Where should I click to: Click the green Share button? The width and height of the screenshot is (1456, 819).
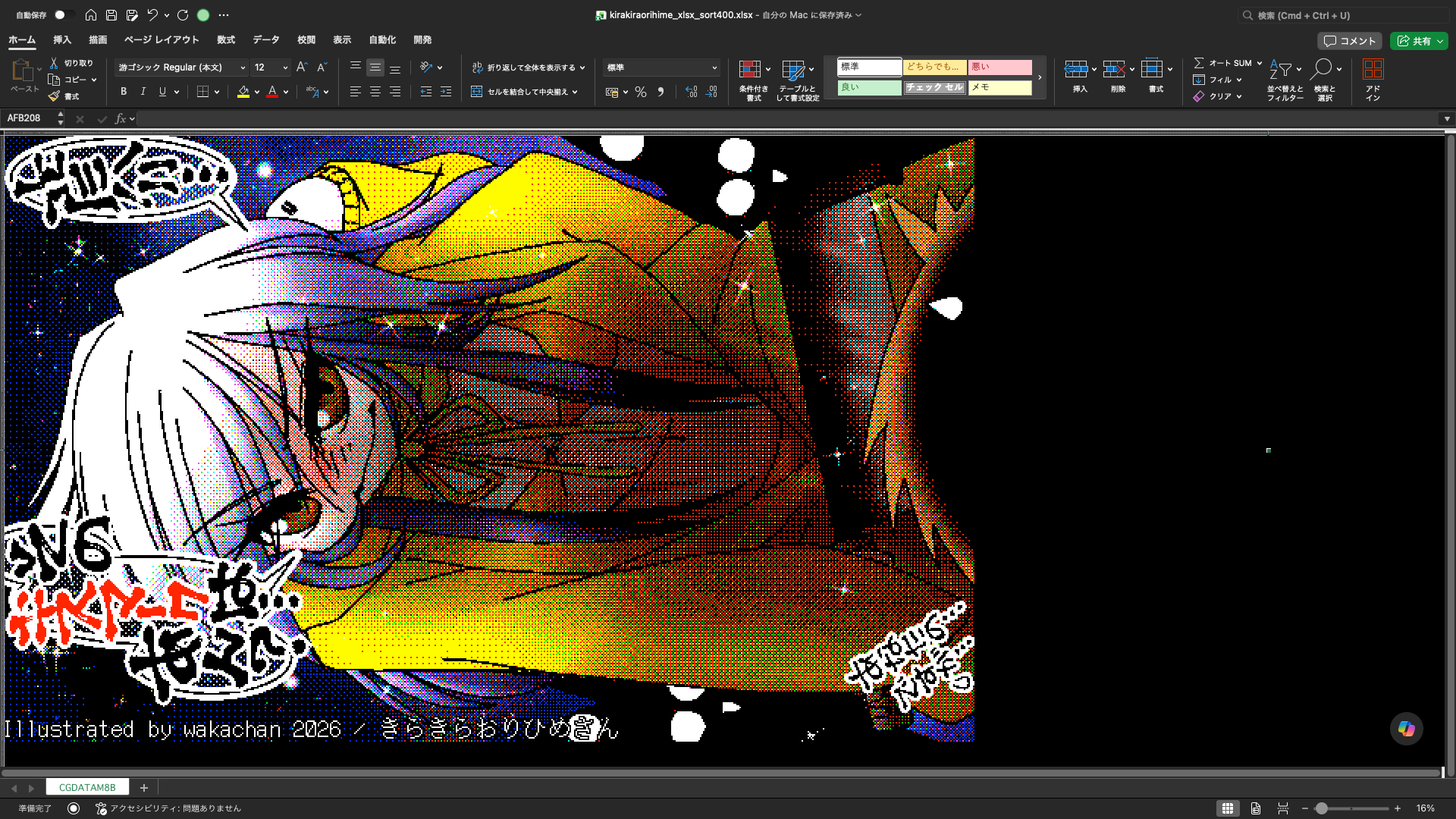click(x=1419, y=41)
